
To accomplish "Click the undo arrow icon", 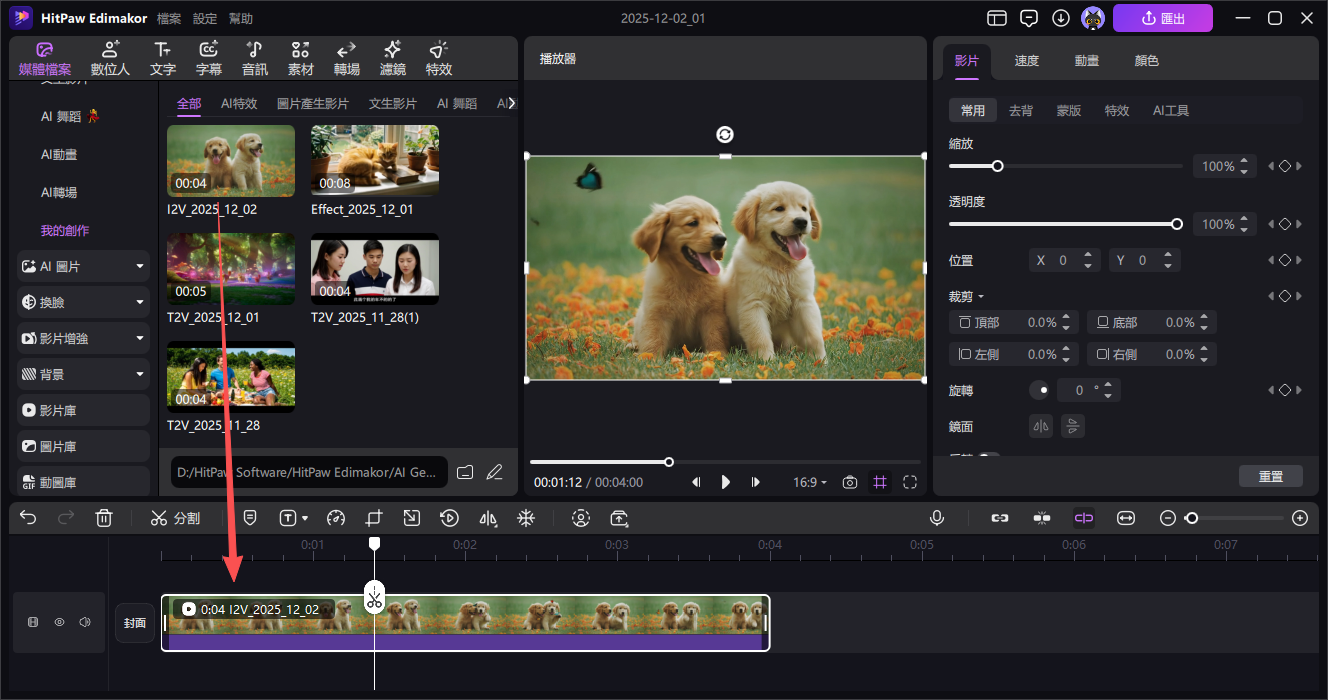I will coord(28,518).
